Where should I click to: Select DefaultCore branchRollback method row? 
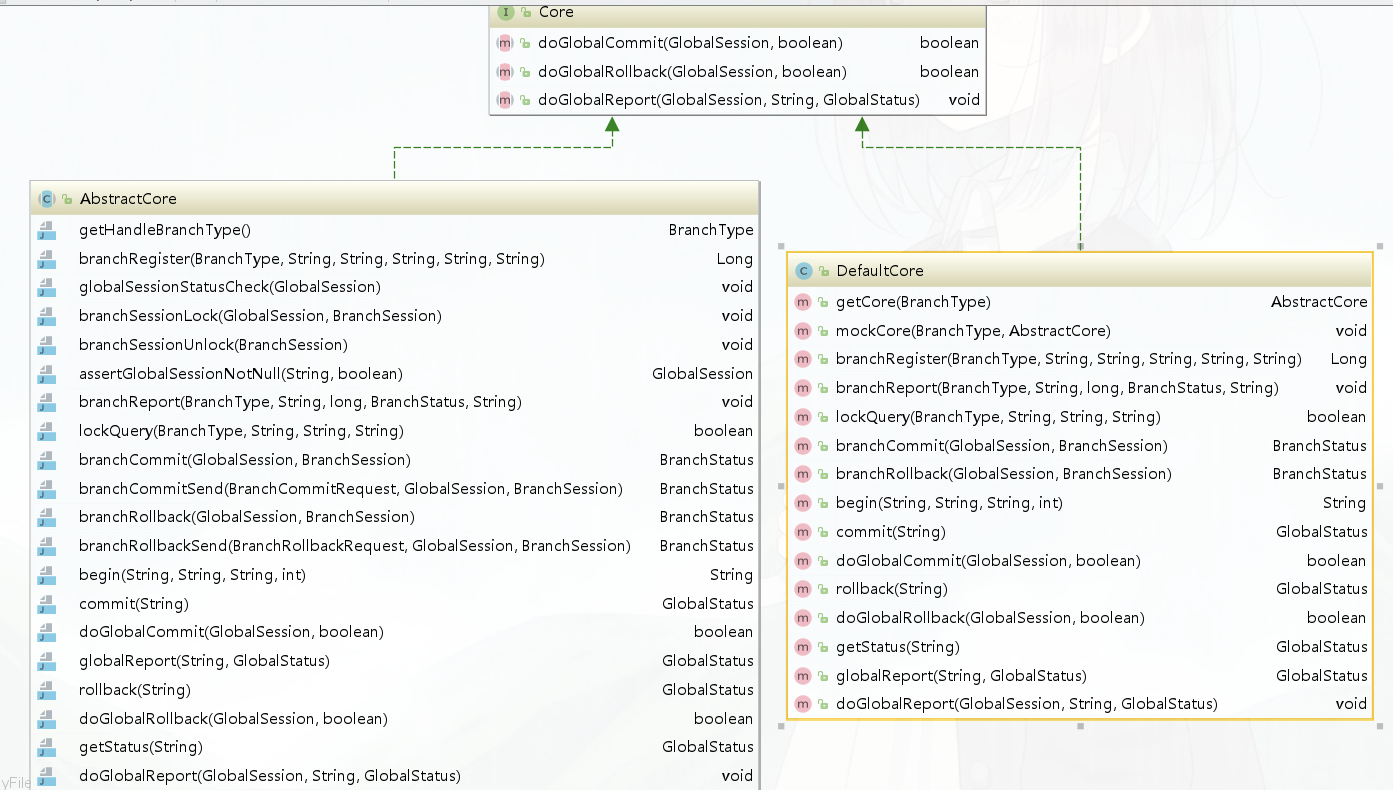pos(1080,474)
